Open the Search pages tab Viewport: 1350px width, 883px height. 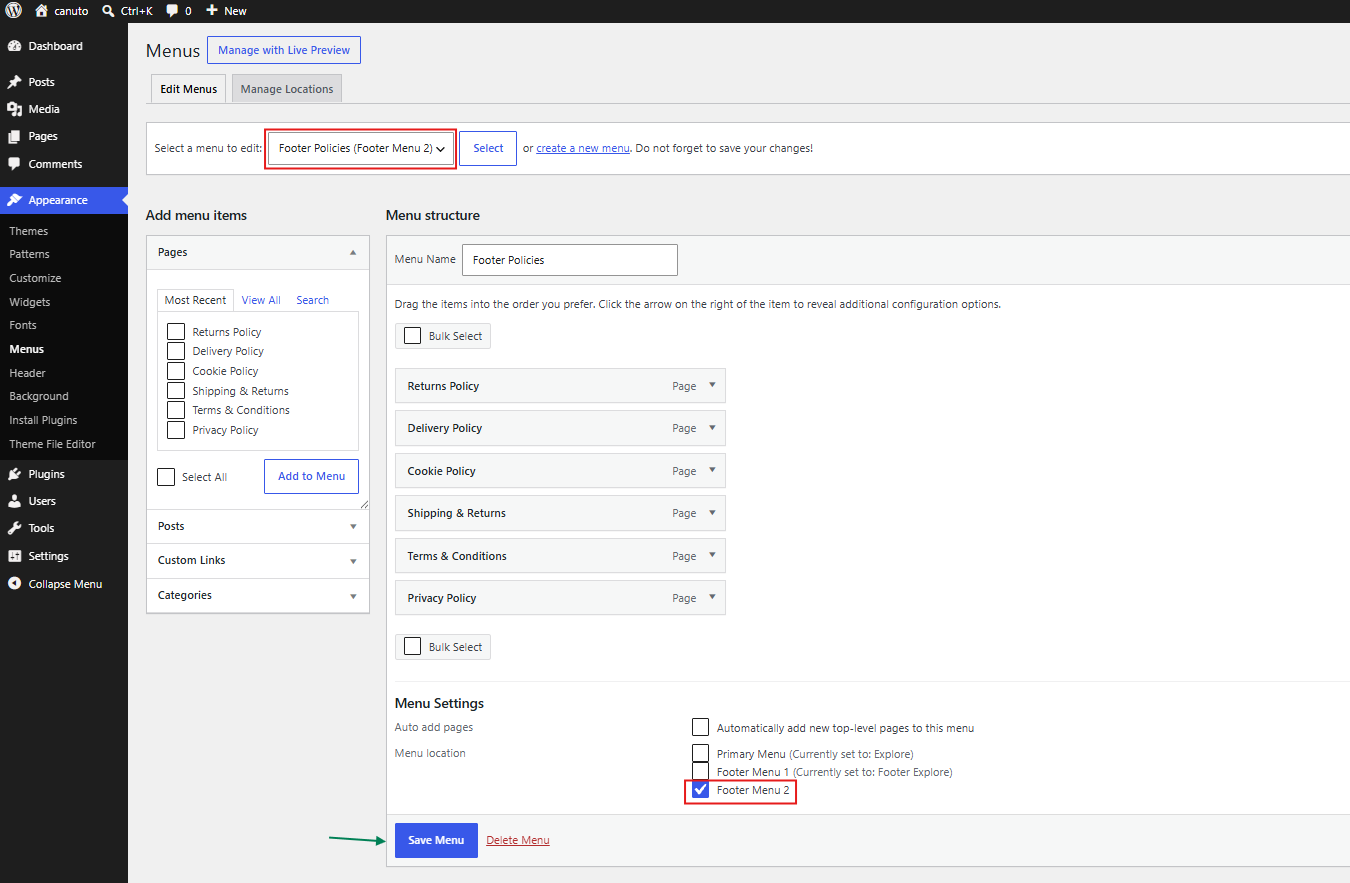point(312,300)
